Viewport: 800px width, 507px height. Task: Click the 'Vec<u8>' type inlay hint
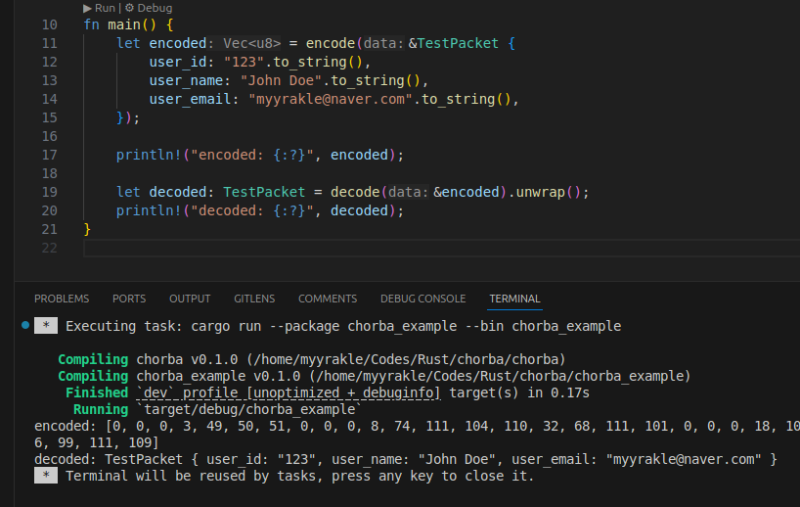click(252, 43)
